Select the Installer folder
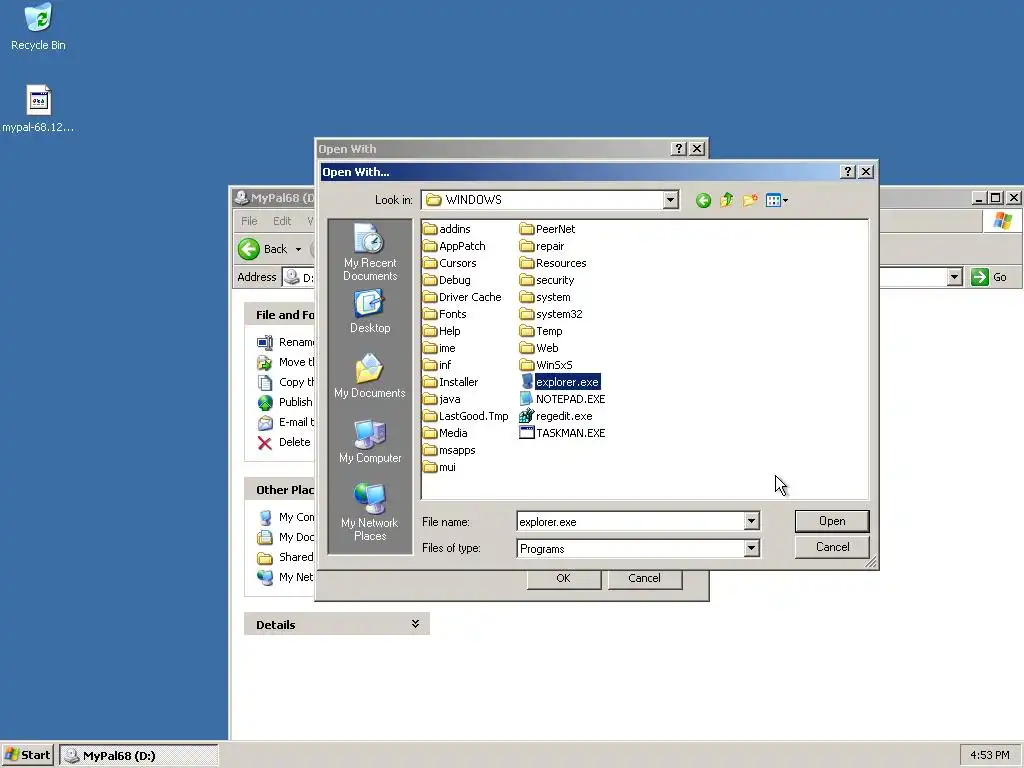 (451, 382)
